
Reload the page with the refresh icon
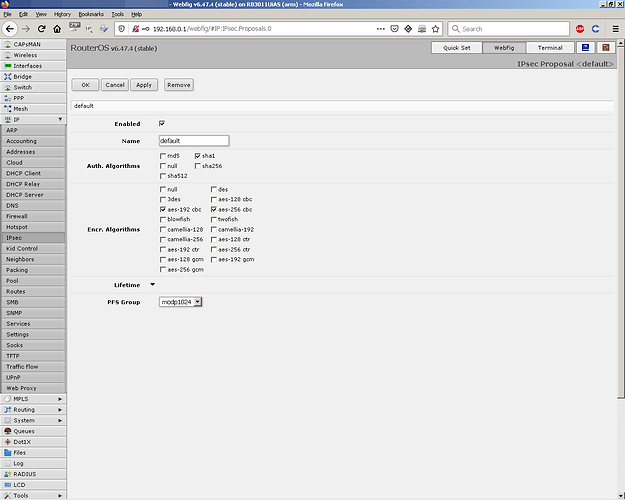pyautogui.click(x=41, y=29)
